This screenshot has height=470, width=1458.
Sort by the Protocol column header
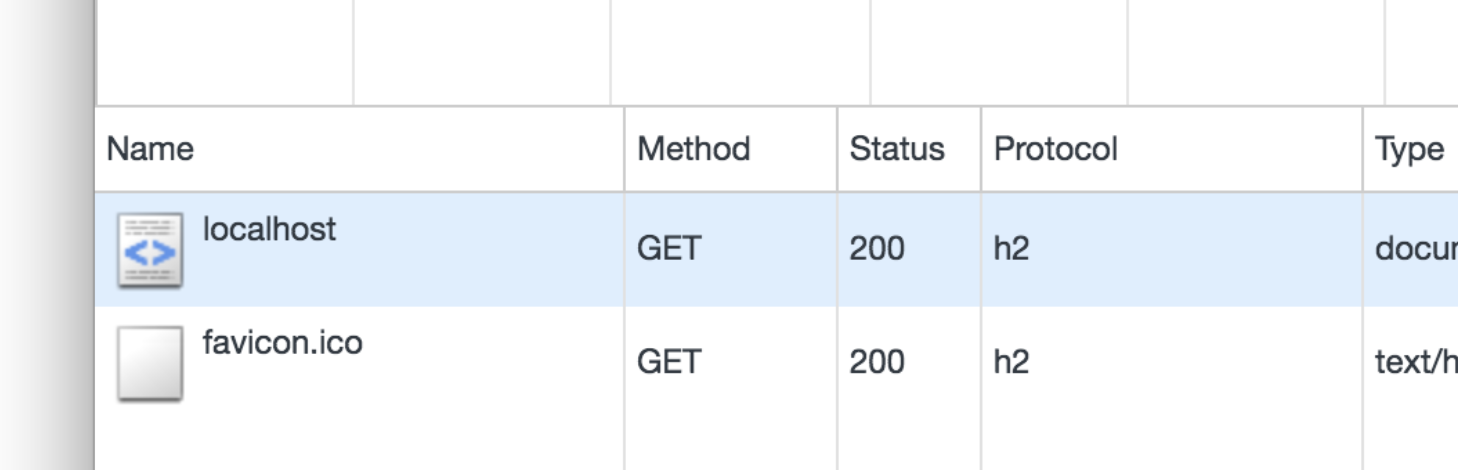click(1055, 149)
